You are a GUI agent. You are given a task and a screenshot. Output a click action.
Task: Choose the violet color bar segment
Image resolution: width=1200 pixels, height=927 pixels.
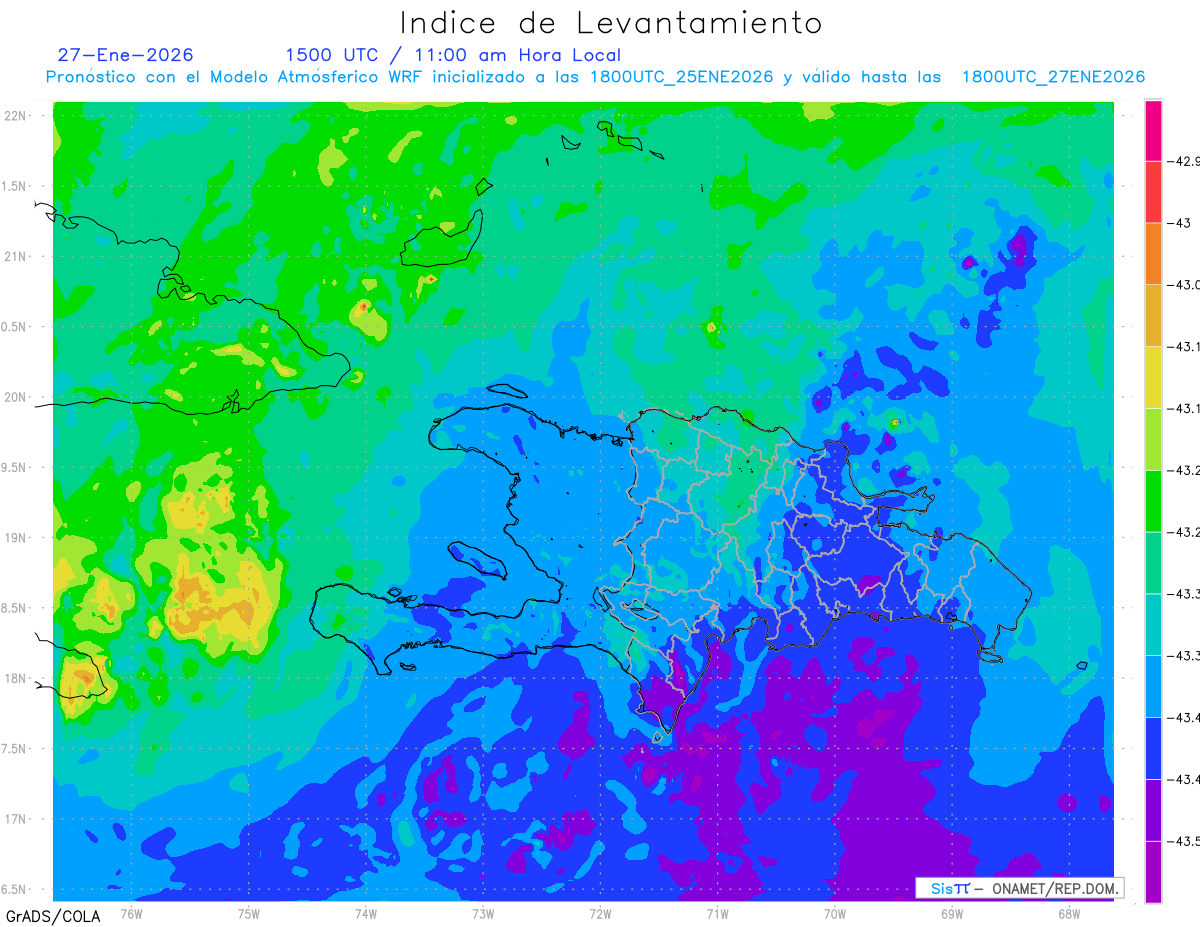(1153, 810)
